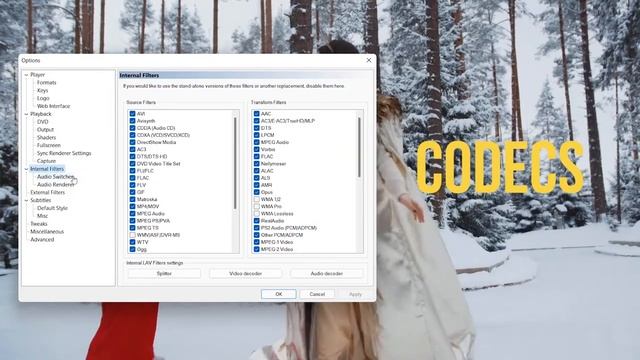This screenshot has height=360, width=640.
Task: Open the Audio Switcher page
Action: (x=56, y=177)
